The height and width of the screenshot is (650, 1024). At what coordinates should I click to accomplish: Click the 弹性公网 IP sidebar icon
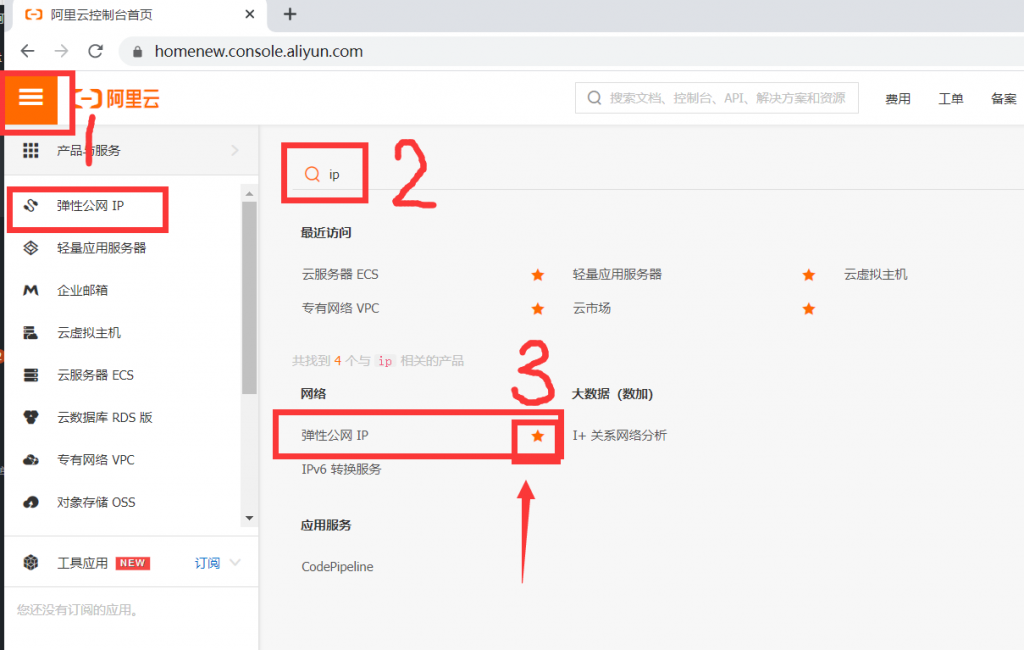tap(31, 206)
